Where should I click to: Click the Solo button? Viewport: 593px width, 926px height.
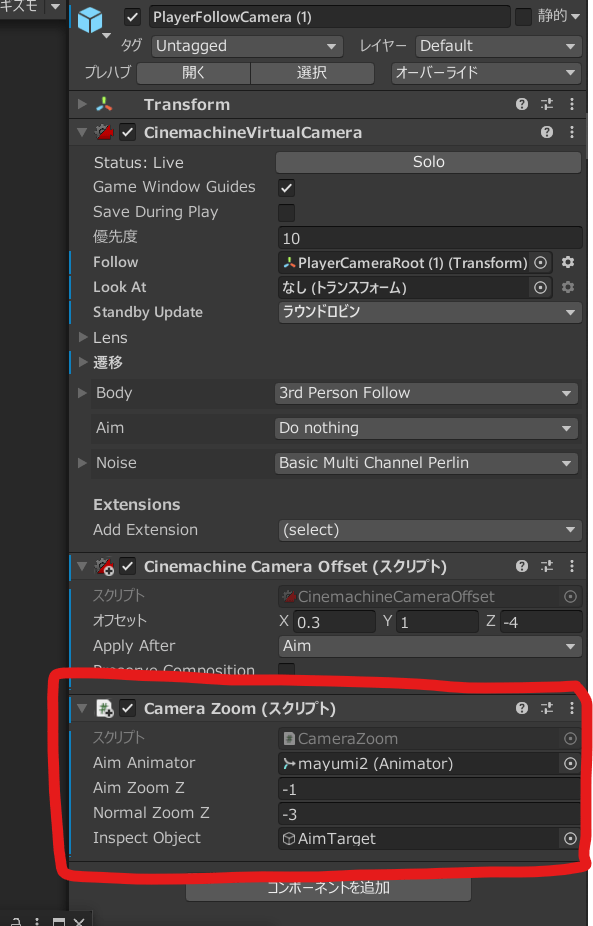click(x=428, y=162)
